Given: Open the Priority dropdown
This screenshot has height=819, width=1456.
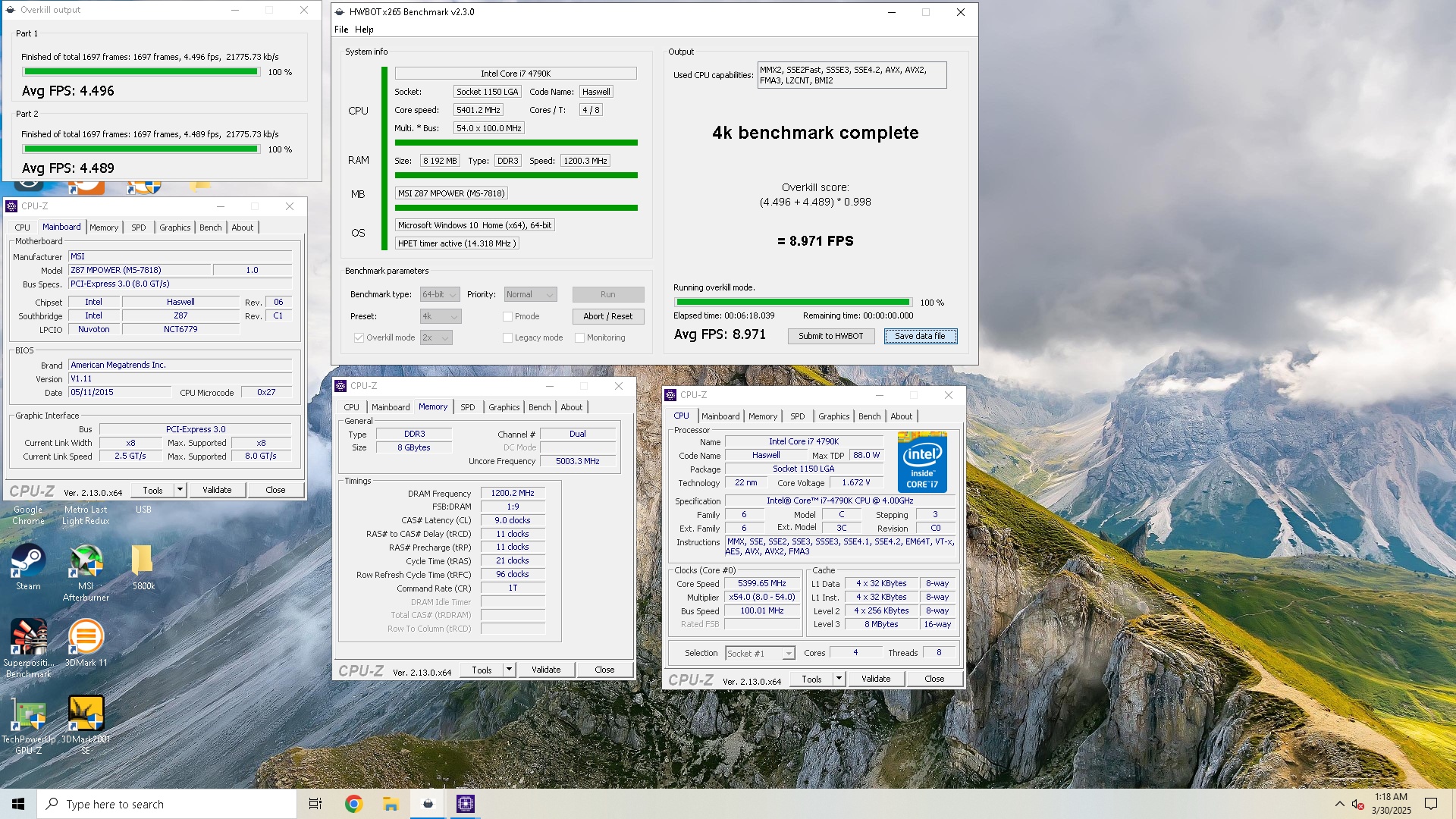Looking at the screenshot, I should point(530,294).
